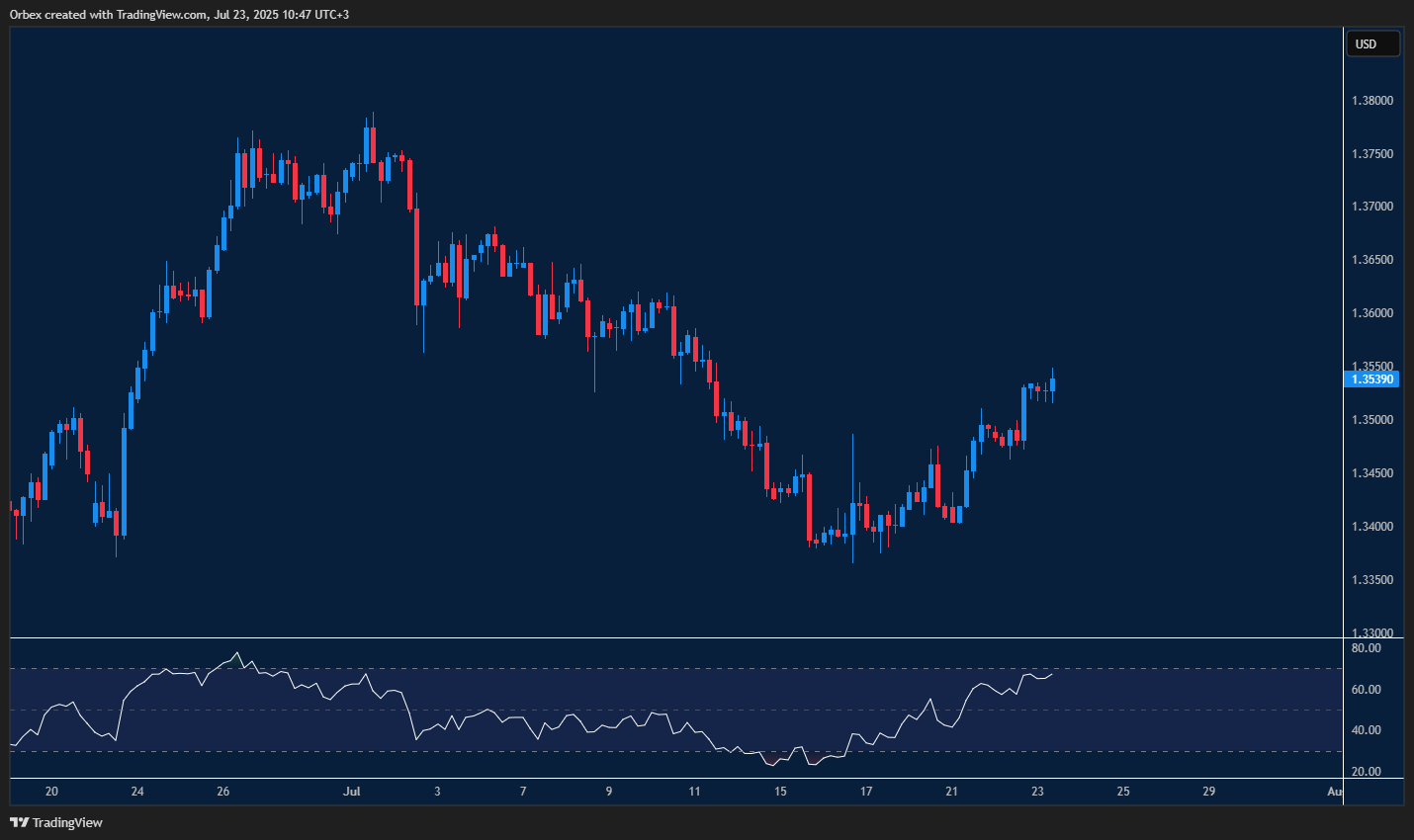Viewport: 1414px width, 840px height.
Task: Click the 1.38000 price axis label
Action: click(1373, 100)
